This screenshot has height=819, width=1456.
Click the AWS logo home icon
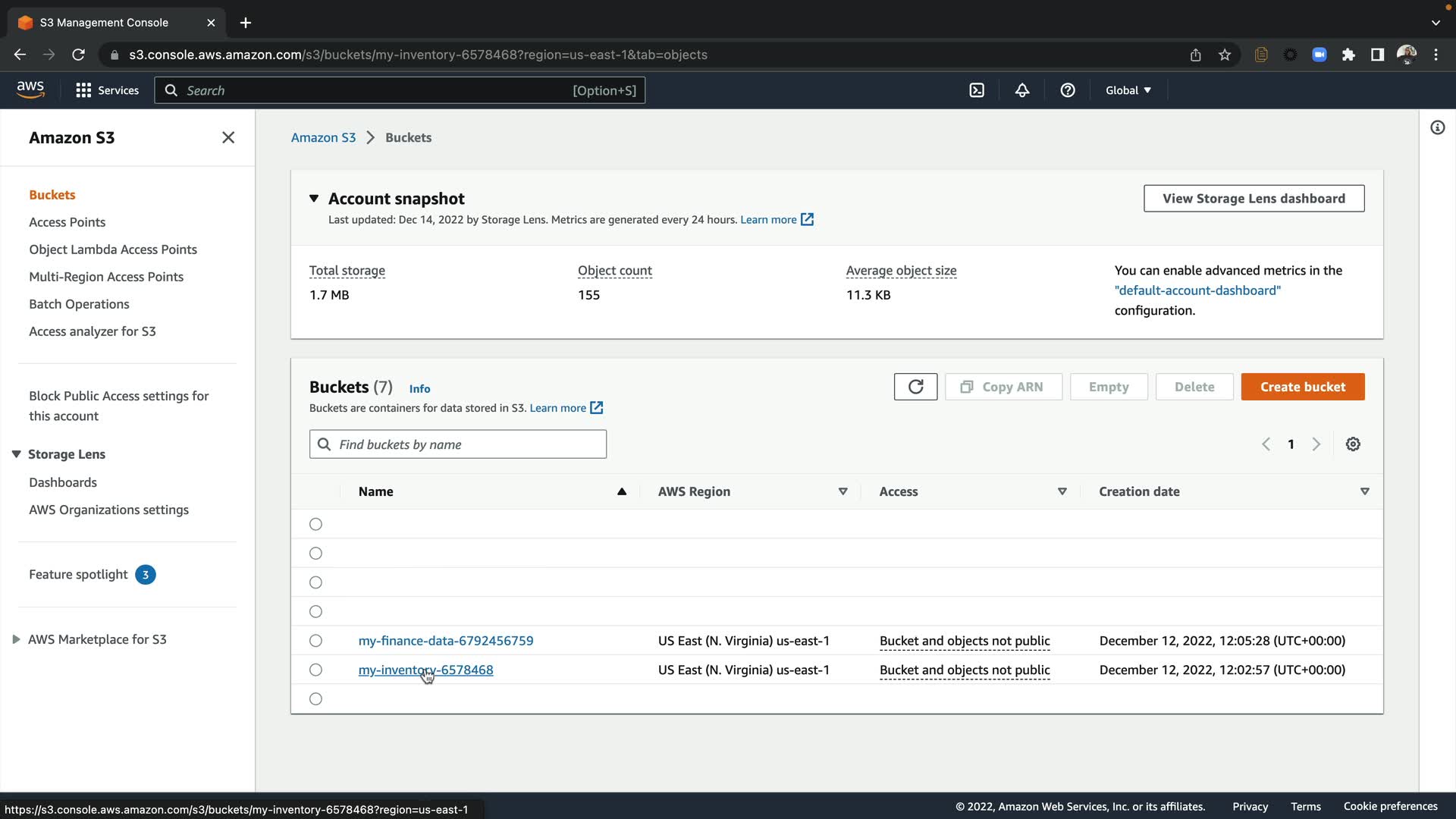[30, 89]
